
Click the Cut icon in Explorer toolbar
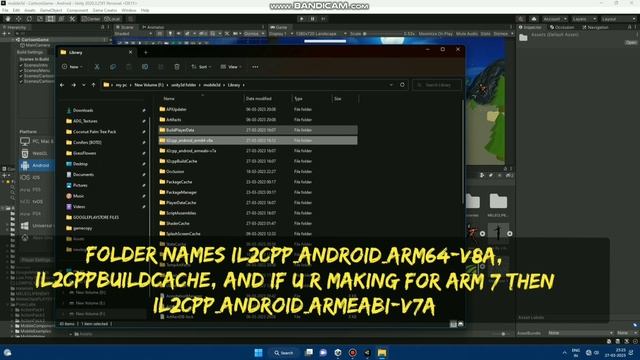(x=97, y=67)
